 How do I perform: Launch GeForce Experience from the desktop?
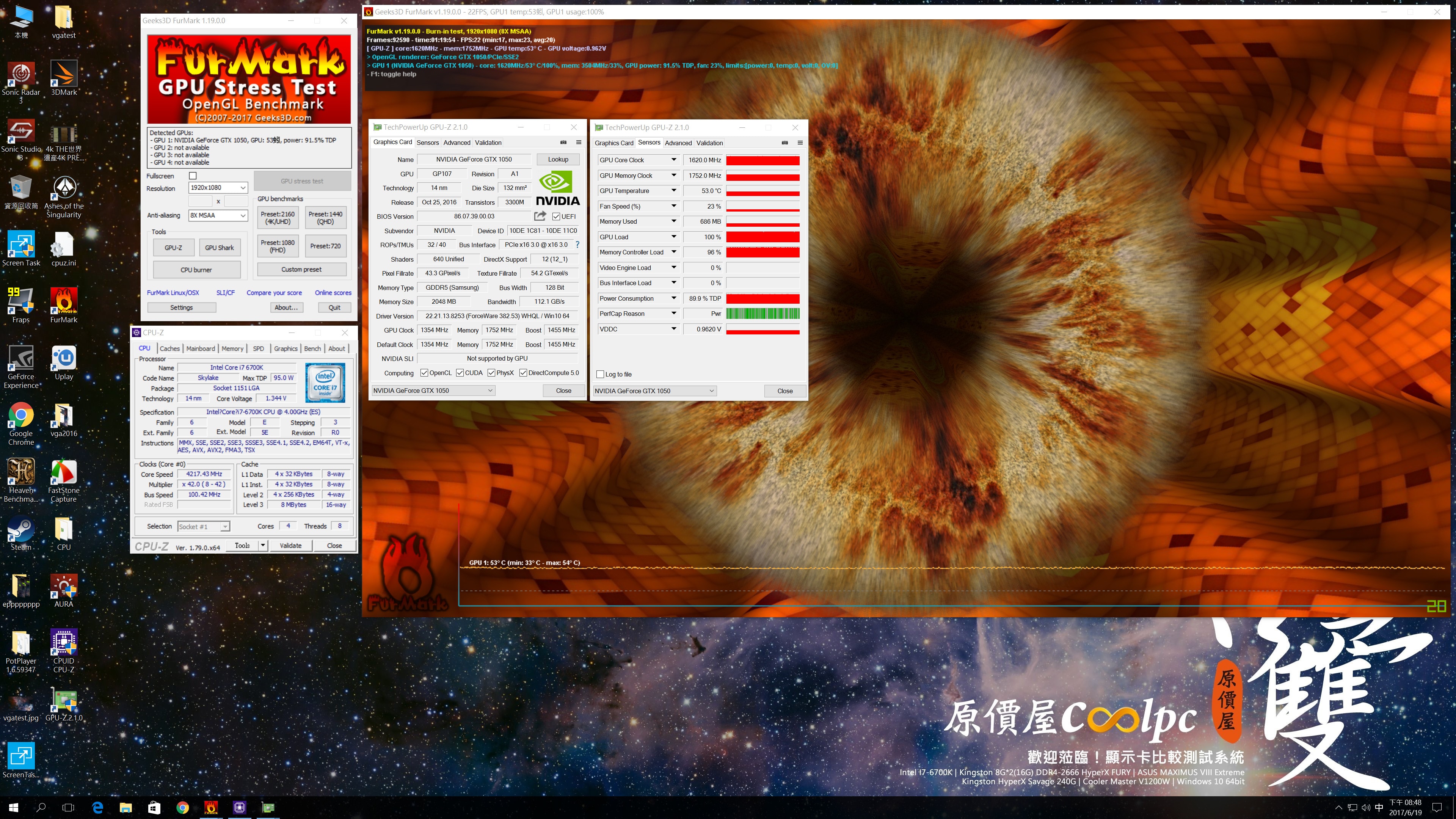(21, 367)
